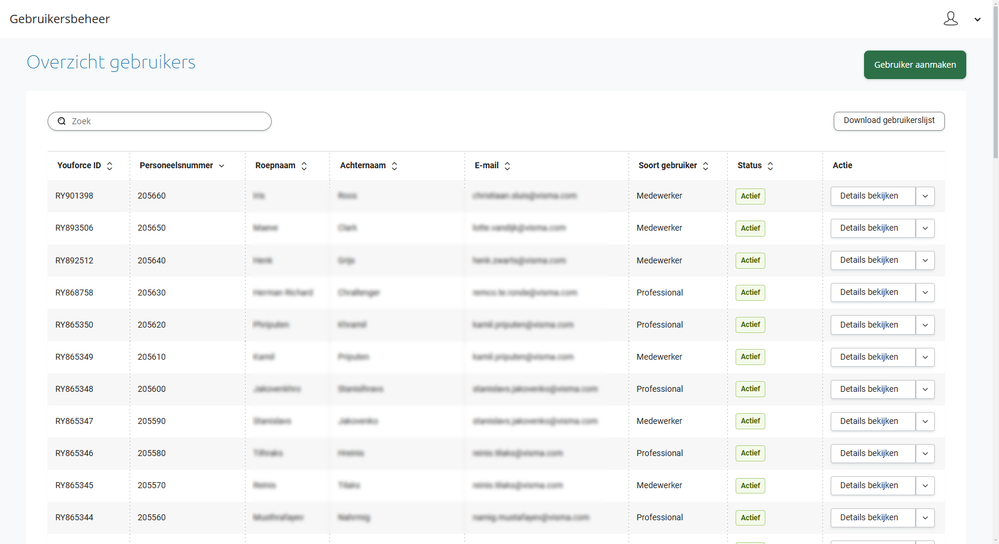
Task: Sort by Soort gebruiker column arrows
Action: 706,166
